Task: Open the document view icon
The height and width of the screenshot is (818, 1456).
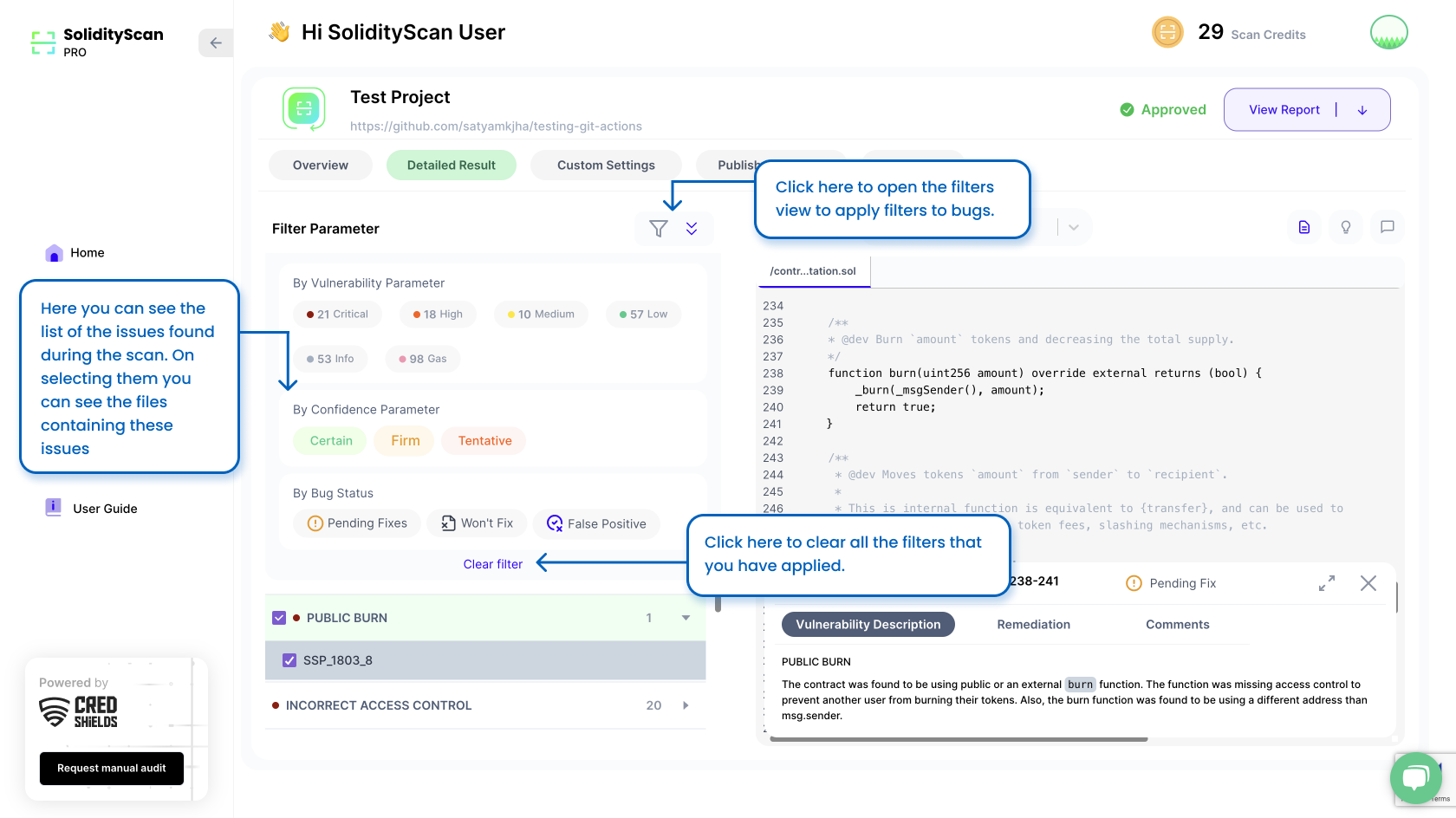Action: [1304, 227]
